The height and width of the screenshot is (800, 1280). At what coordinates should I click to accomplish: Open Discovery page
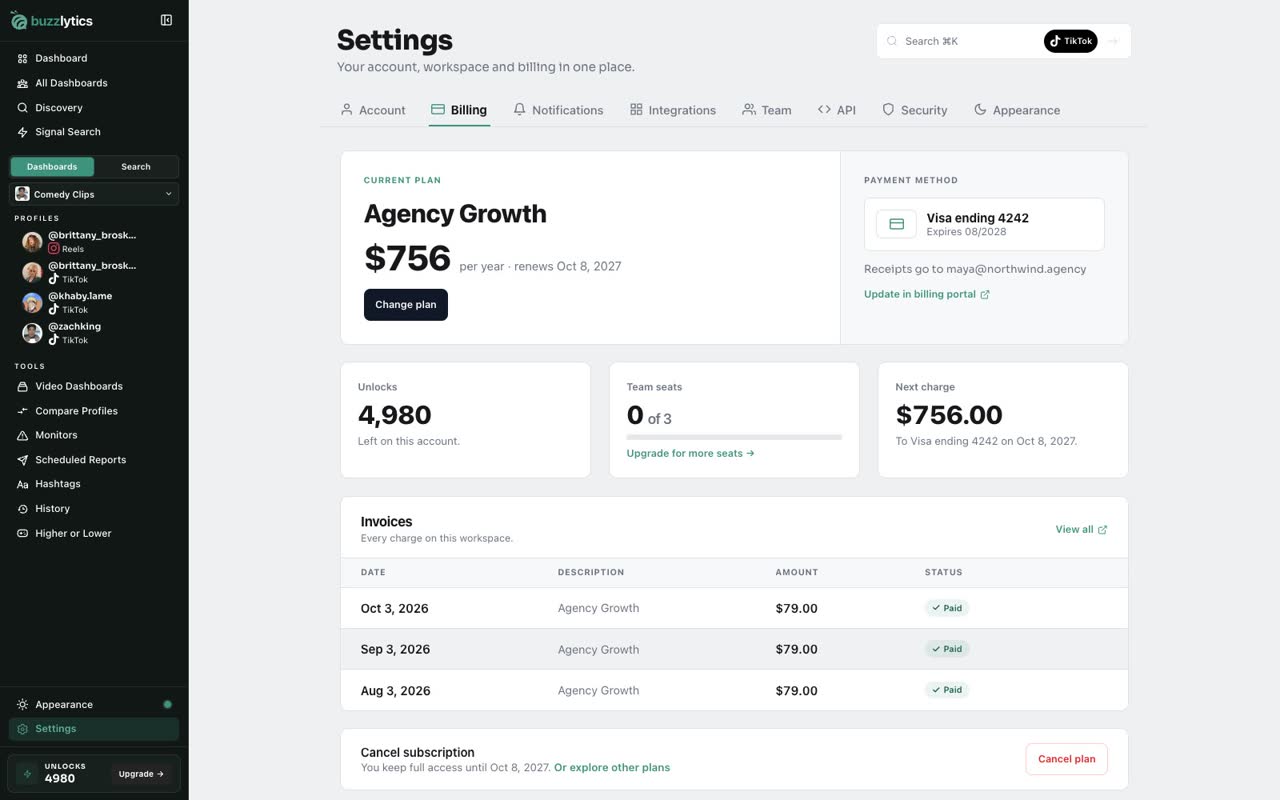point(94,107)
